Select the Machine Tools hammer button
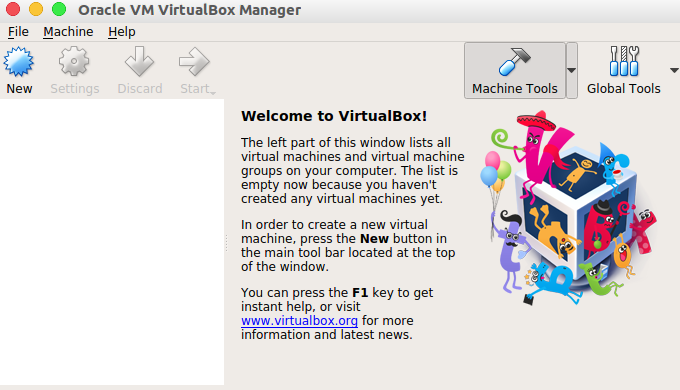Screen dimensions: 680x390 click(x=515, y=71)
